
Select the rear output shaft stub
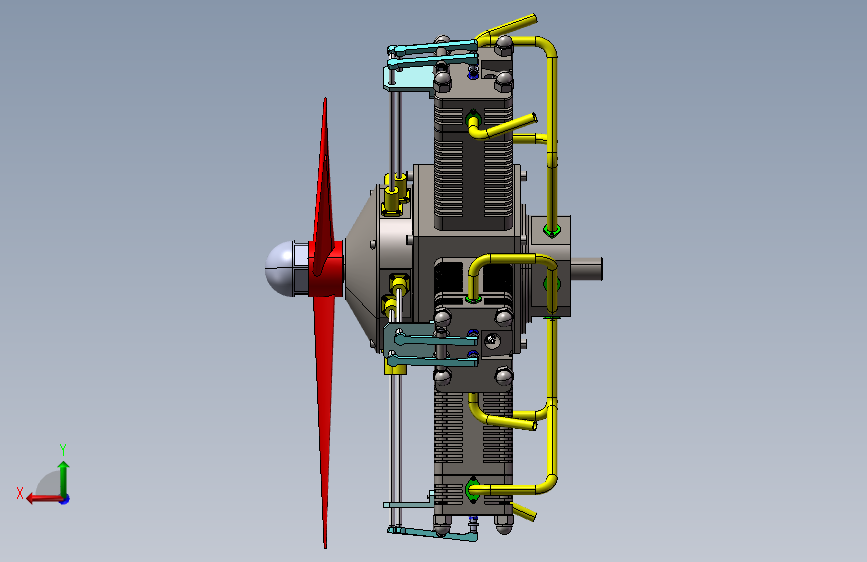pyautogui.click(x=586, y=269)
